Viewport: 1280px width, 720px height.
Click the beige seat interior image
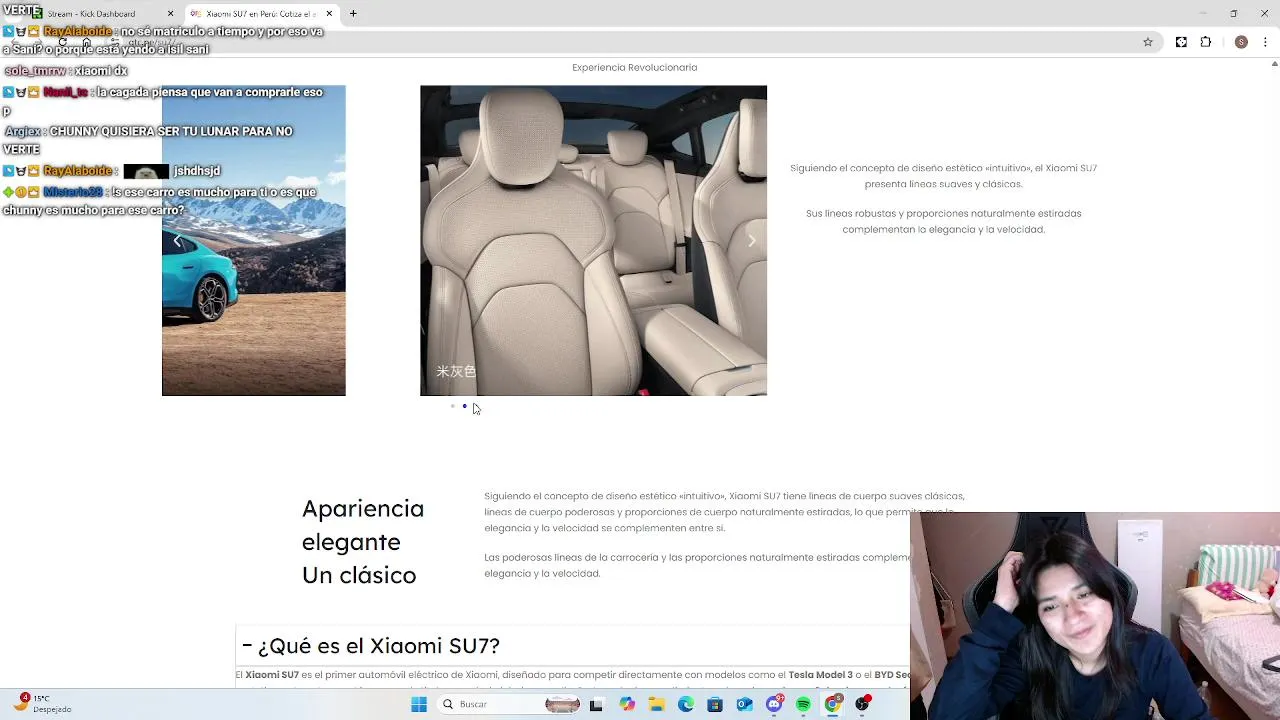[593, 240]
